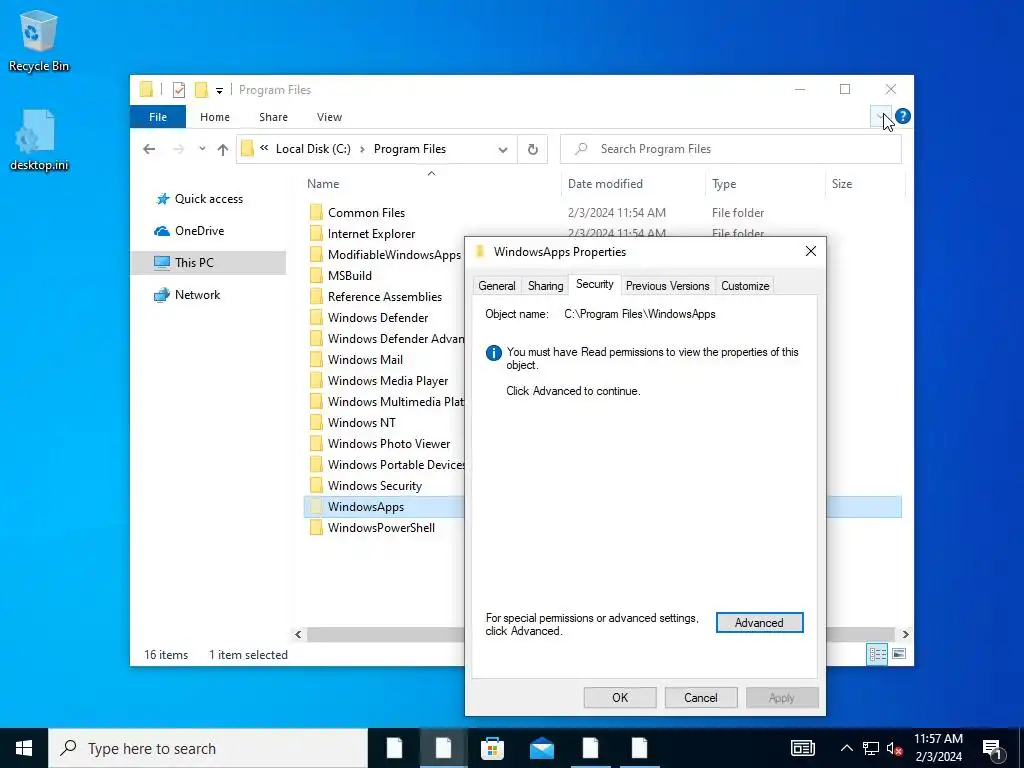Select the WindowsPowerShell folder
The height and width of the screenshot is (768, 1024).
tap(381, 528)
